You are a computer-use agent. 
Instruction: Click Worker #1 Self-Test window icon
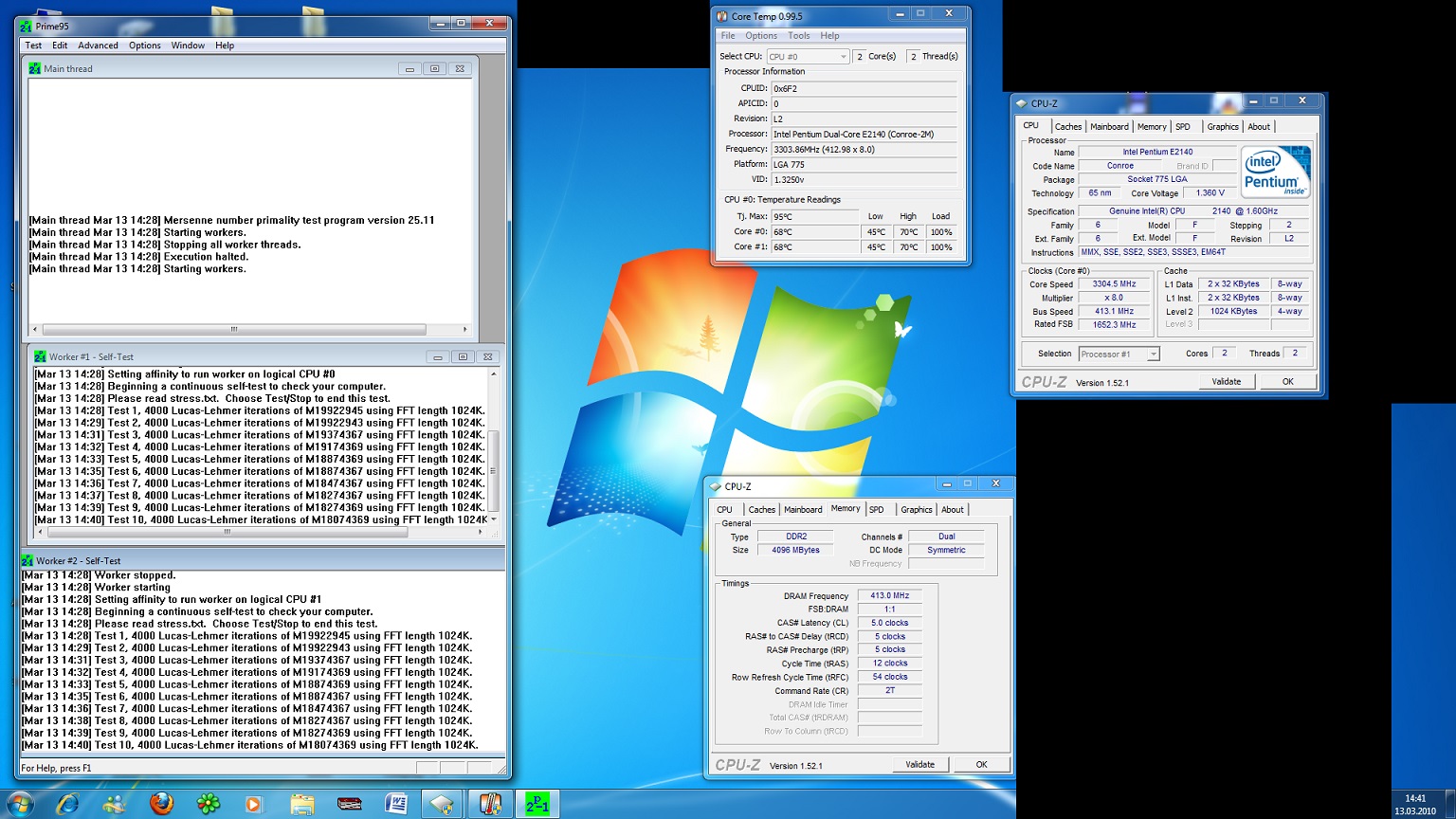click(x=40, y=356)
